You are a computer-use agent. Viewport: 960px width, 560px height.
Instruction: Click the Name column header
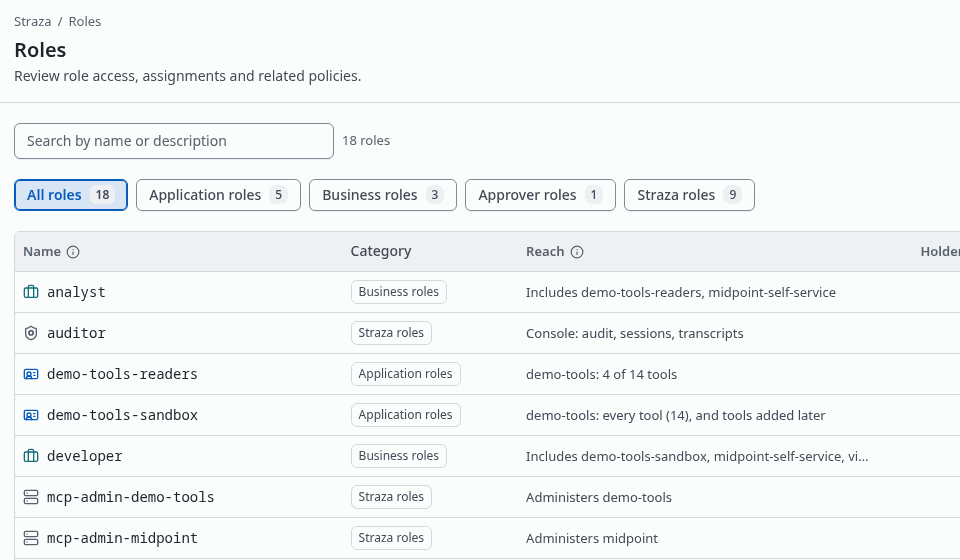[42, 252]
